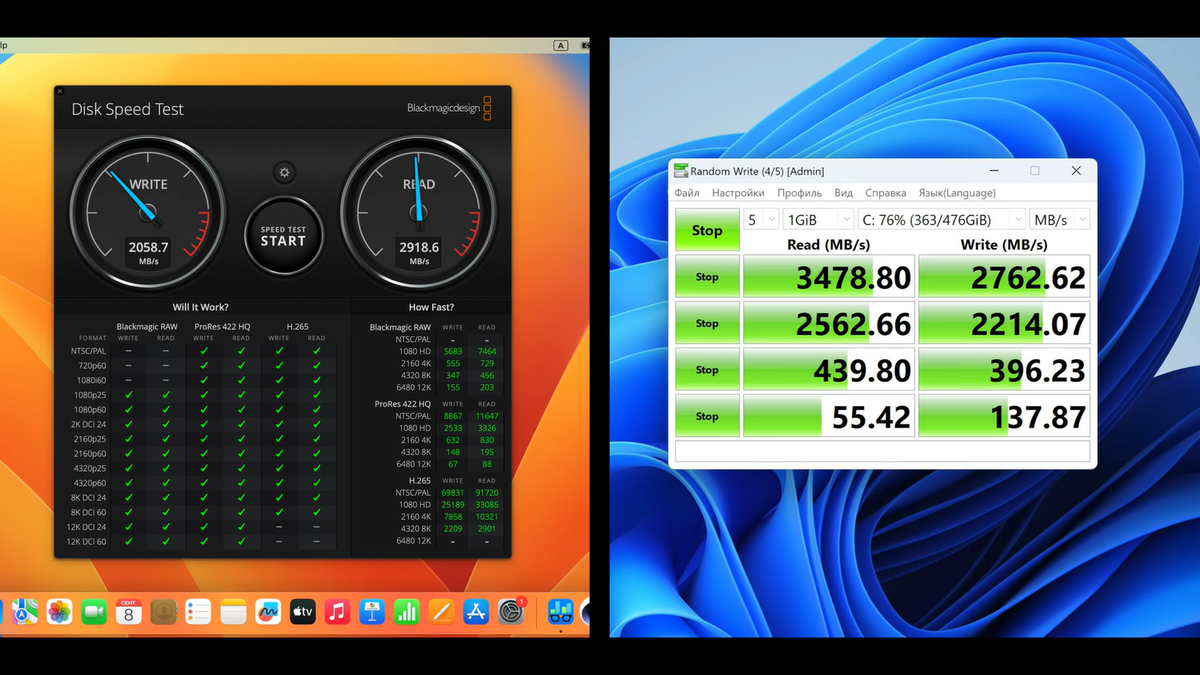The height and width of the screenshot is (675, 1200).
Task: Expand the MB/s unit dropdown
Action: click(x=1060, y=220)
